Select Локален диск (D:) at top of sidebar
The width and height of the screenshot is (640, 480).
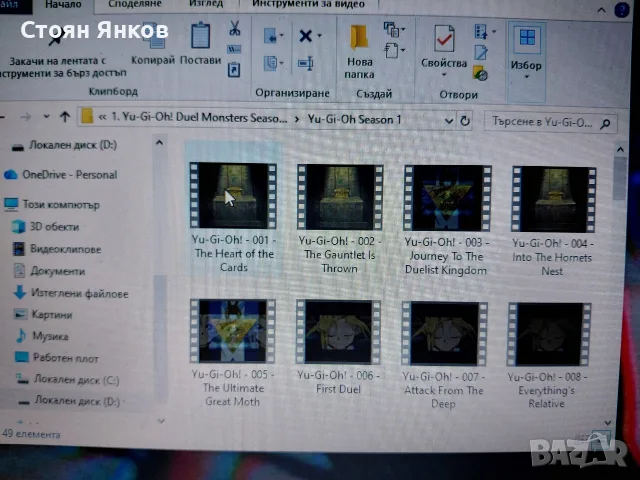pos(65,146)
